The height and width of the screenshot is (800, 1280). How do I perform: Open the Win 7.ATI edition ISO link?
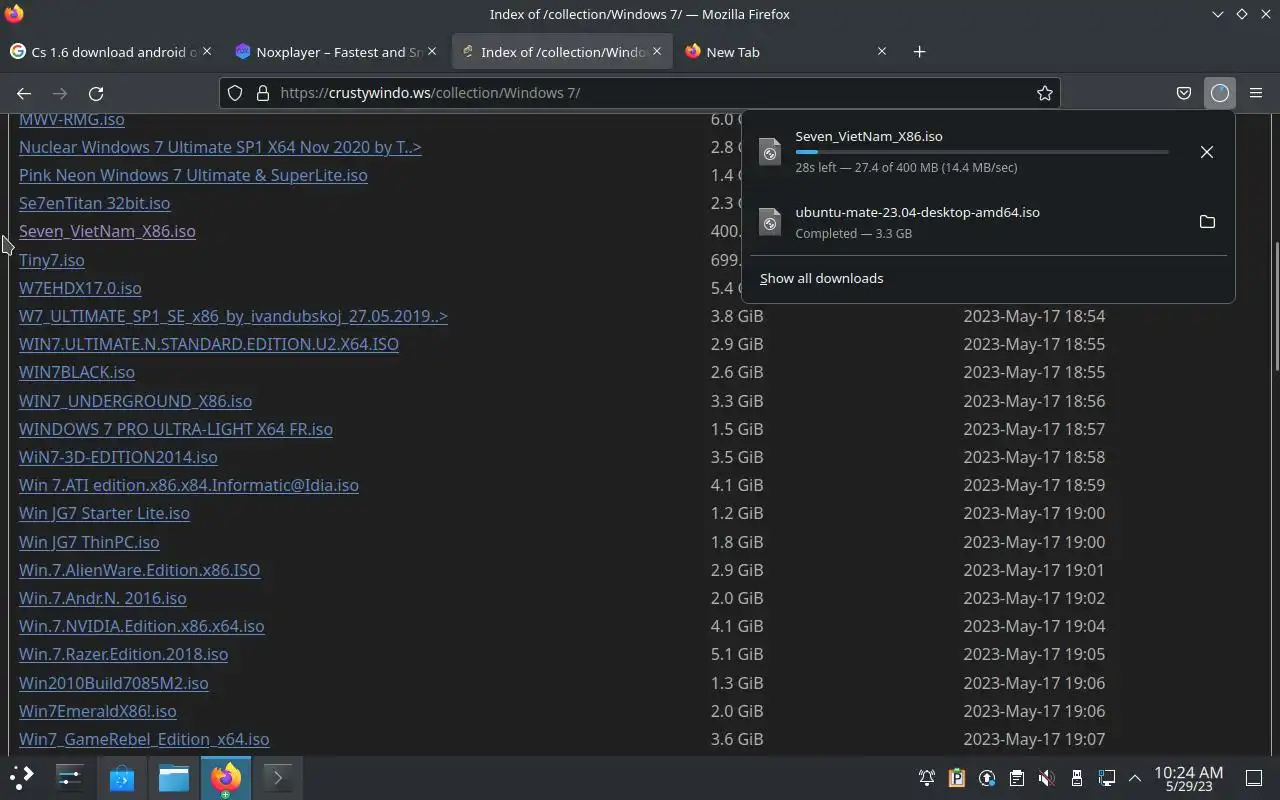coord(189,485)
